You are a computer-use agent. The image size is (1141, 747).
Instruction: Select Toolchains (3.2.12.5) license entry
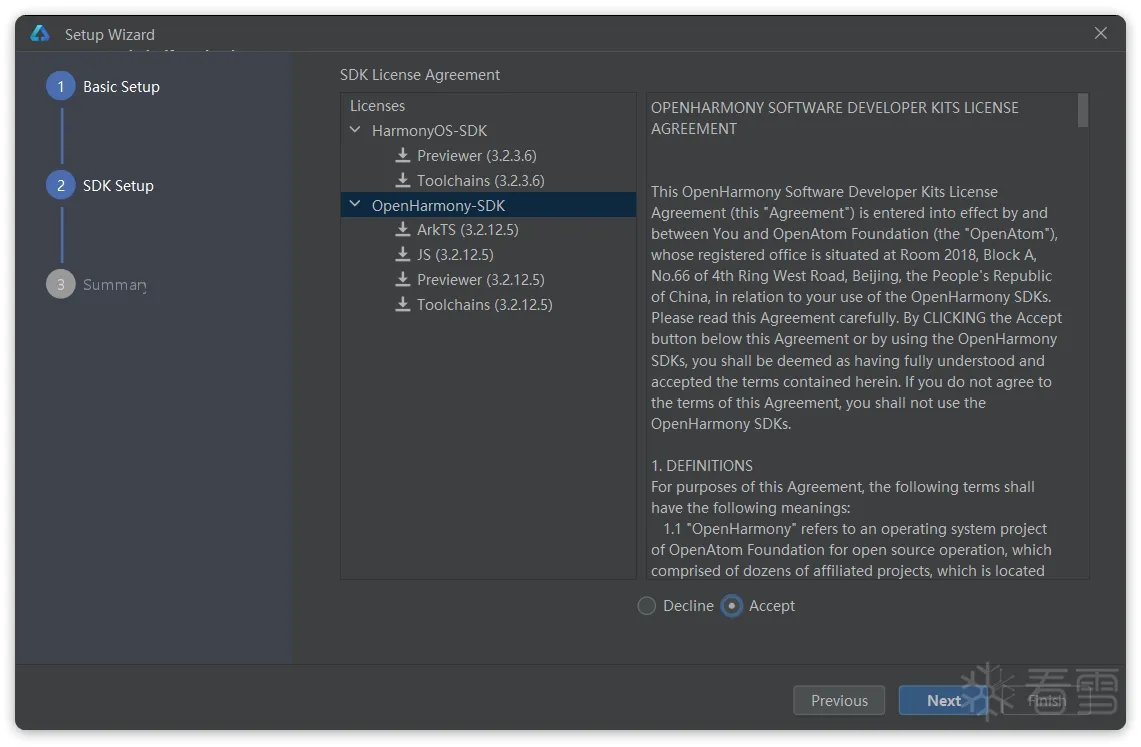(485, 304)
